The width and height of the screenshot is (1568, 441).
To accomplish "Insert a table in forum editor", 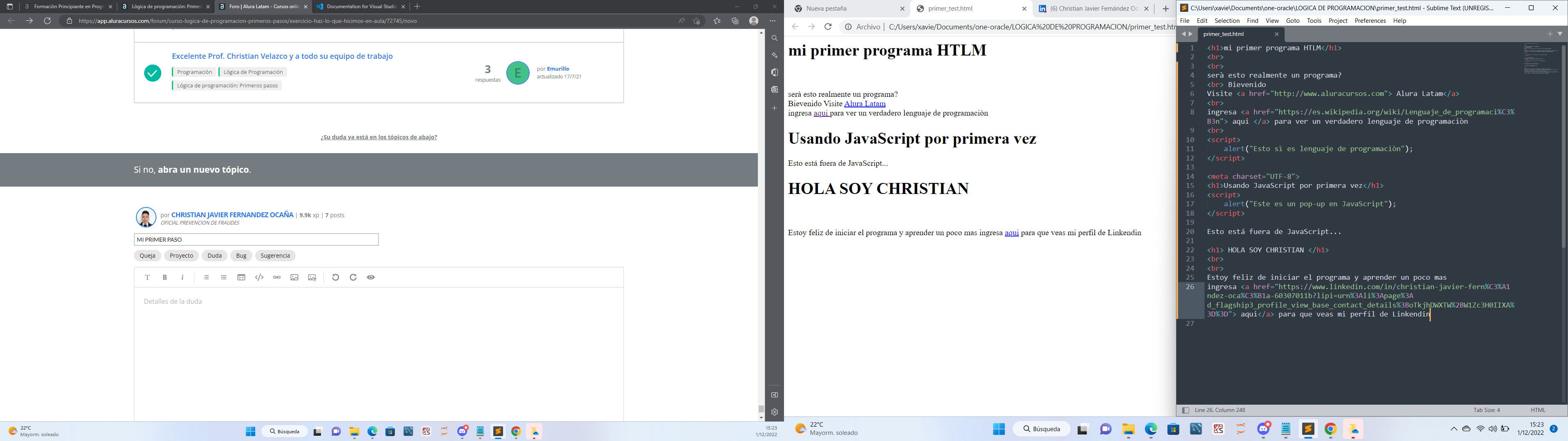I will coord(242,277).
